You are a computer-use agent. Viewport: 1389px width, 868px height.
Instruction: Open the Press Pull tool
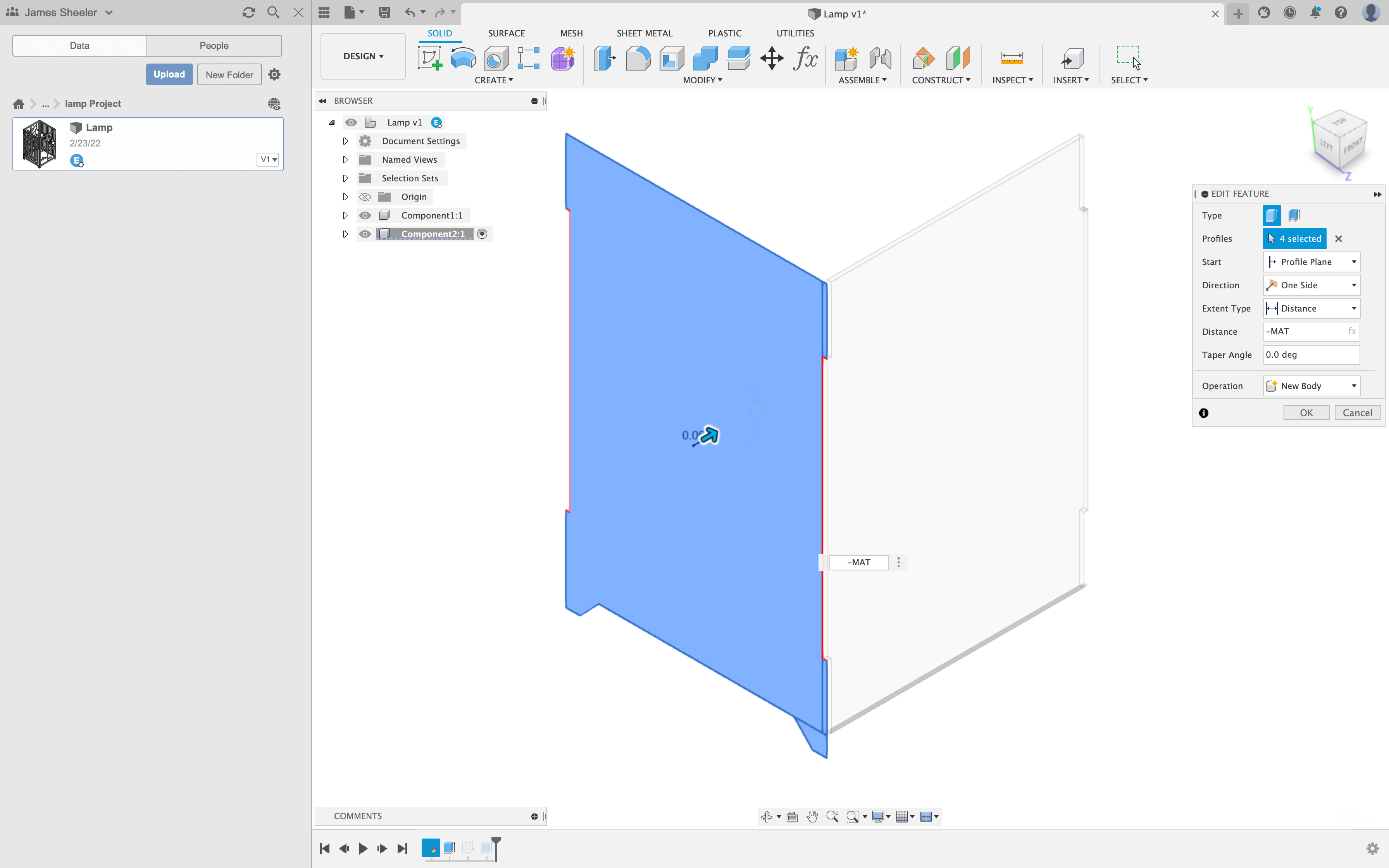tap(604, 58)
